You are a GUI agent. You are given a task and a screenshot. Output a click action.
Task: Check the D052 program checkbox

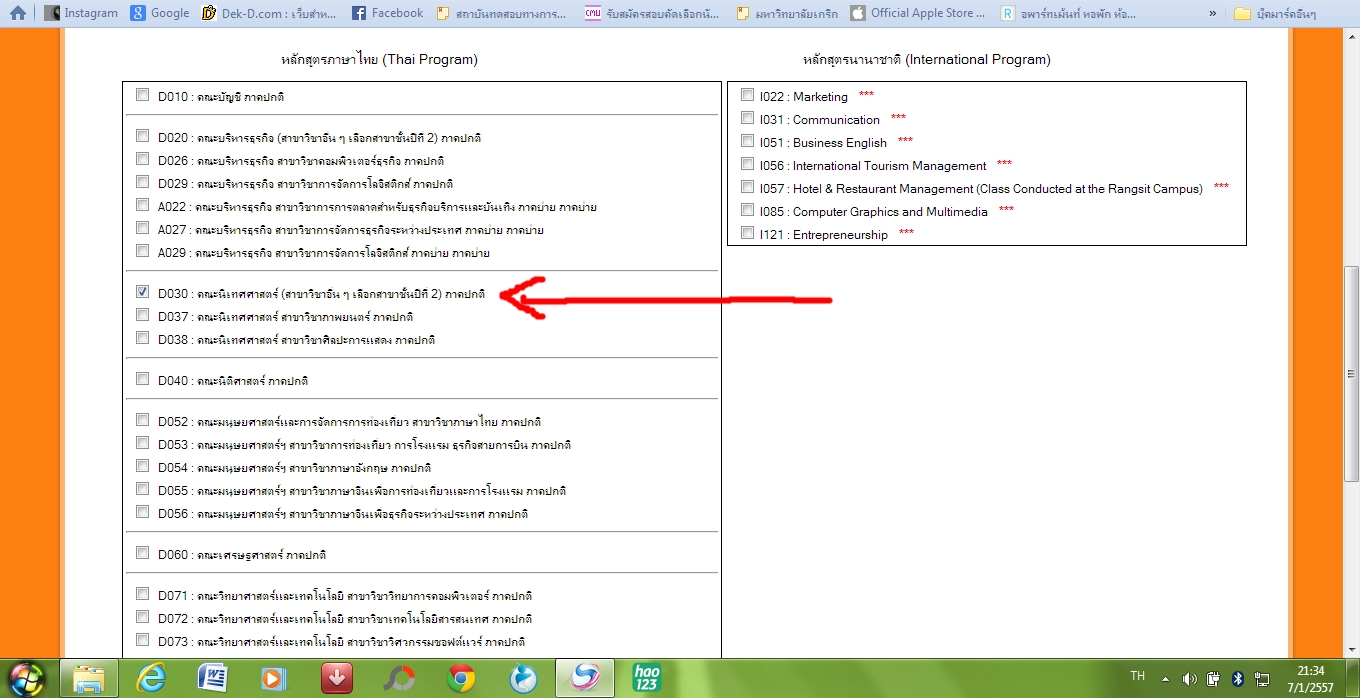pyautogui.click(x=142, y=420)
